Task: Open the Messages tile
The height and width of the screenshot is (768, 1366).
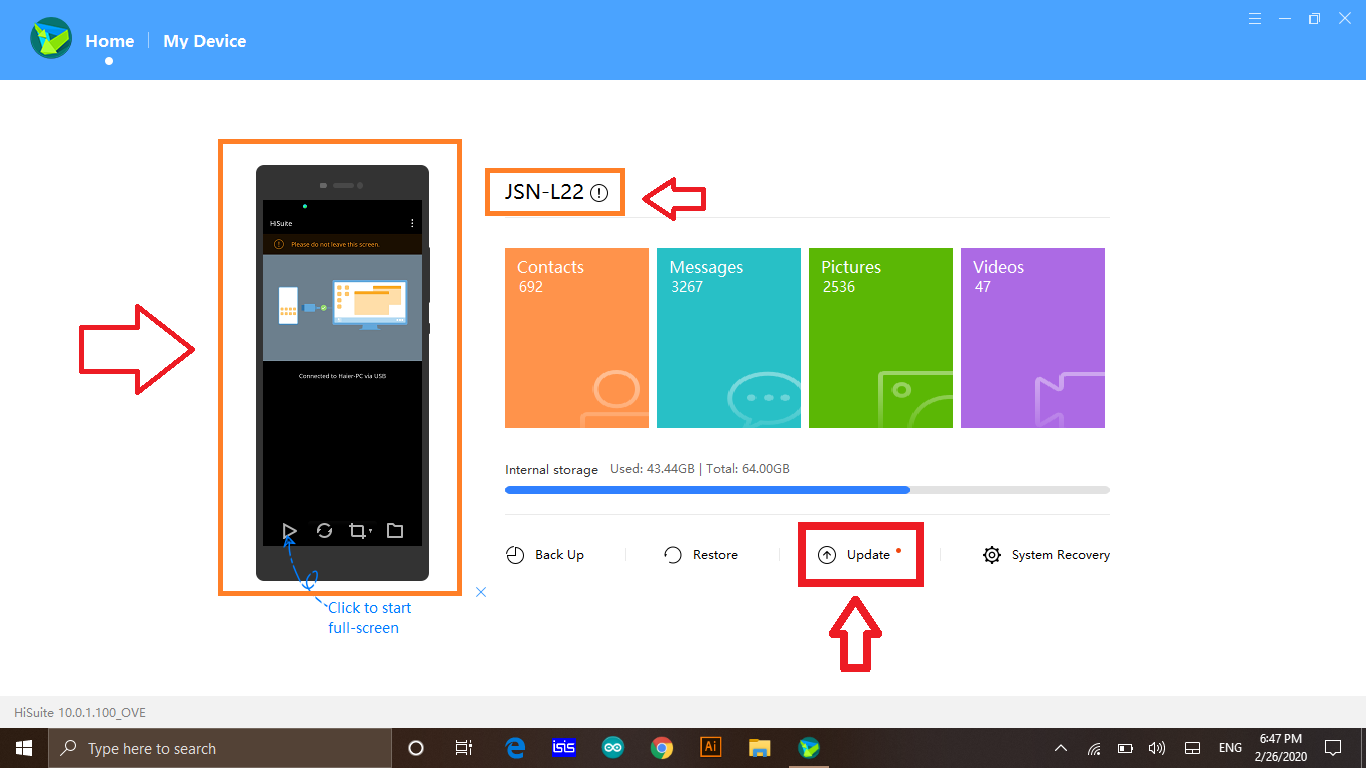Action: 729,338
